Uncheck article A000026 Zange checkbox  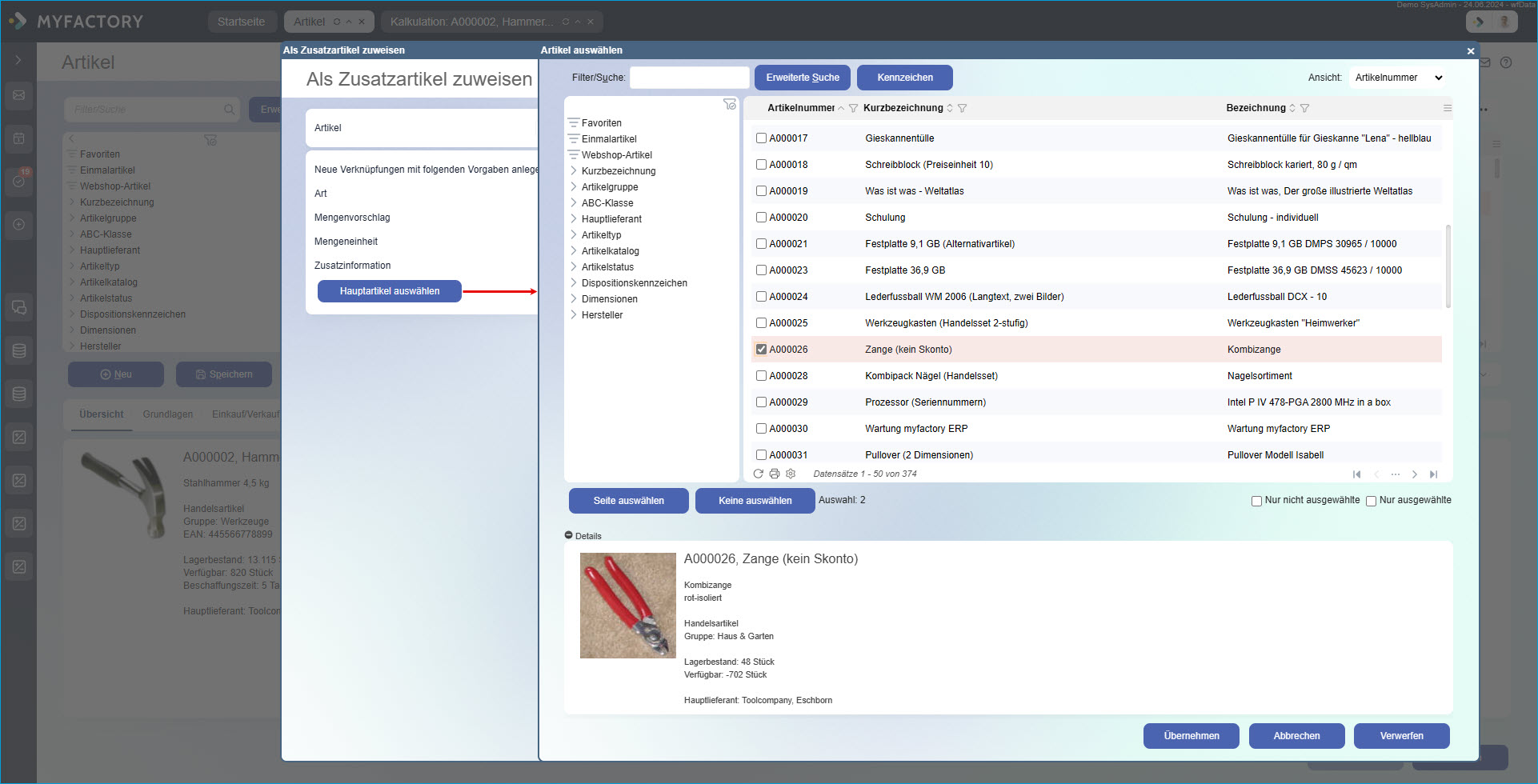click(x=761, y=350)
